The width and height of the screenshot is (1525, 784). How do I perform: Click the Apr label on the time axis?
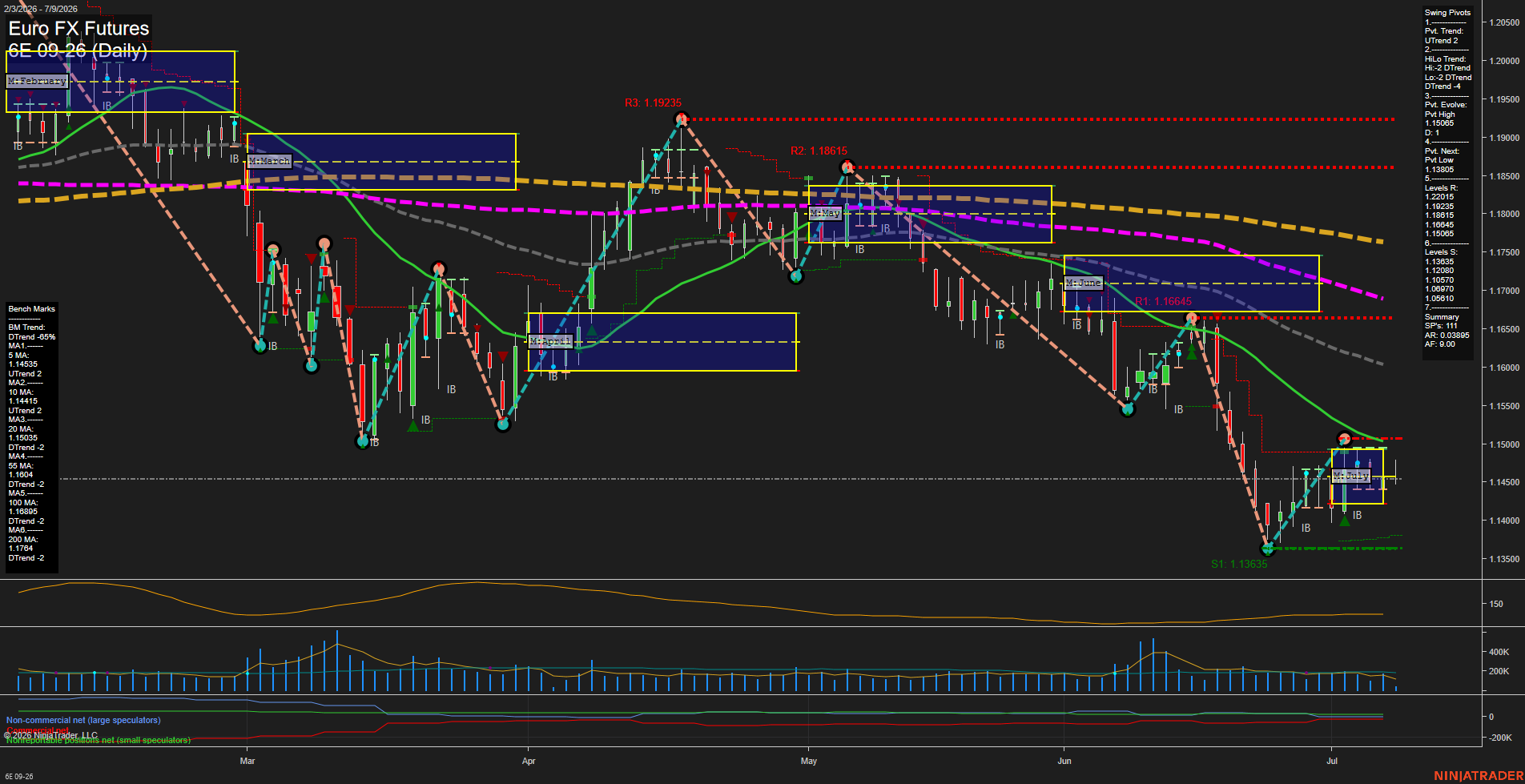[x=529, y=761]
